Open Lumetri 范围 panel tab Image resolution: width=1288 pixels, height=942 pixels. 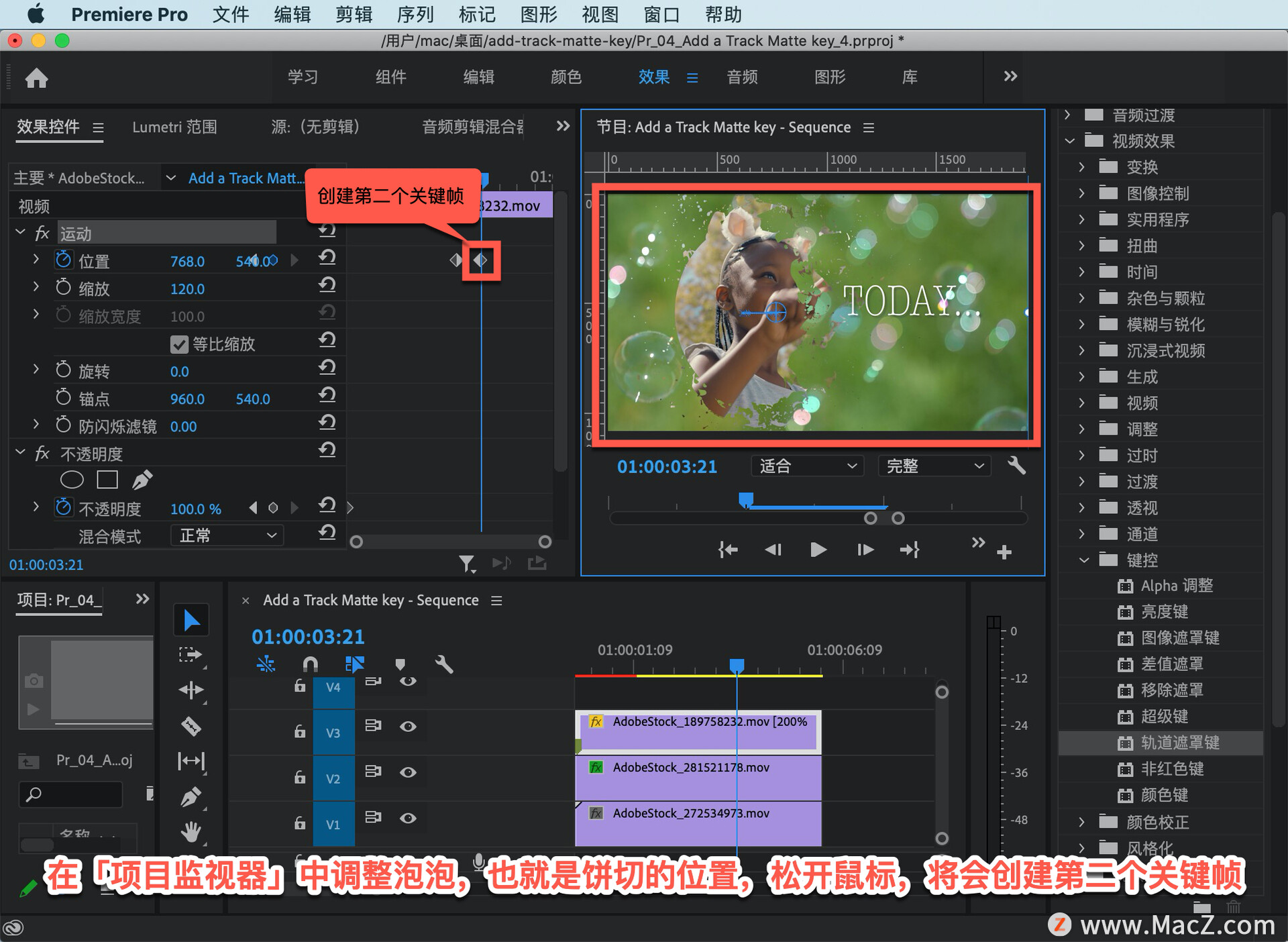point(174,127)
